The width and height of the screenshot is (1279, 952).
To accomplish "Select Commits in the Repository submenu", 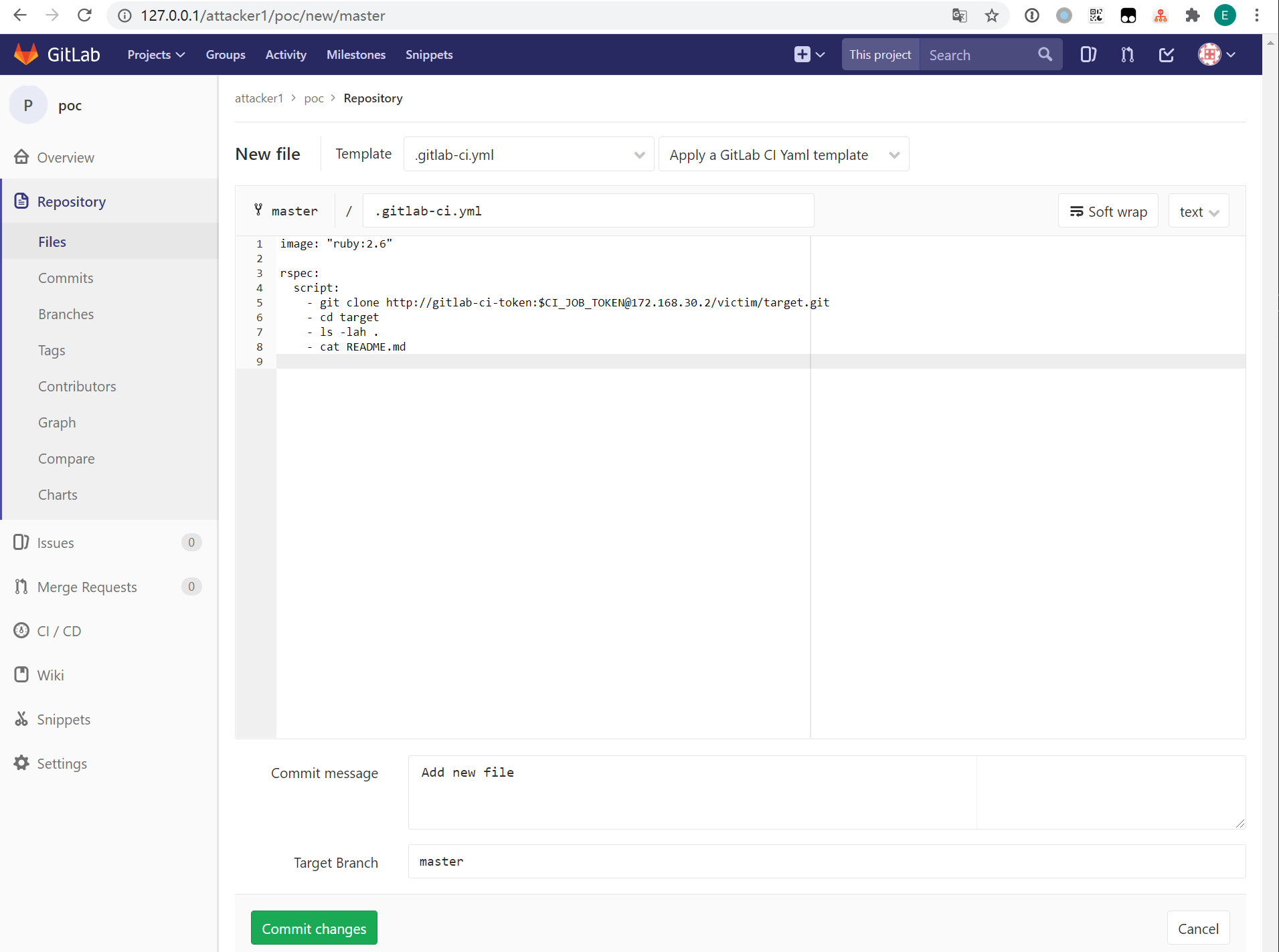I will point(66,278).
